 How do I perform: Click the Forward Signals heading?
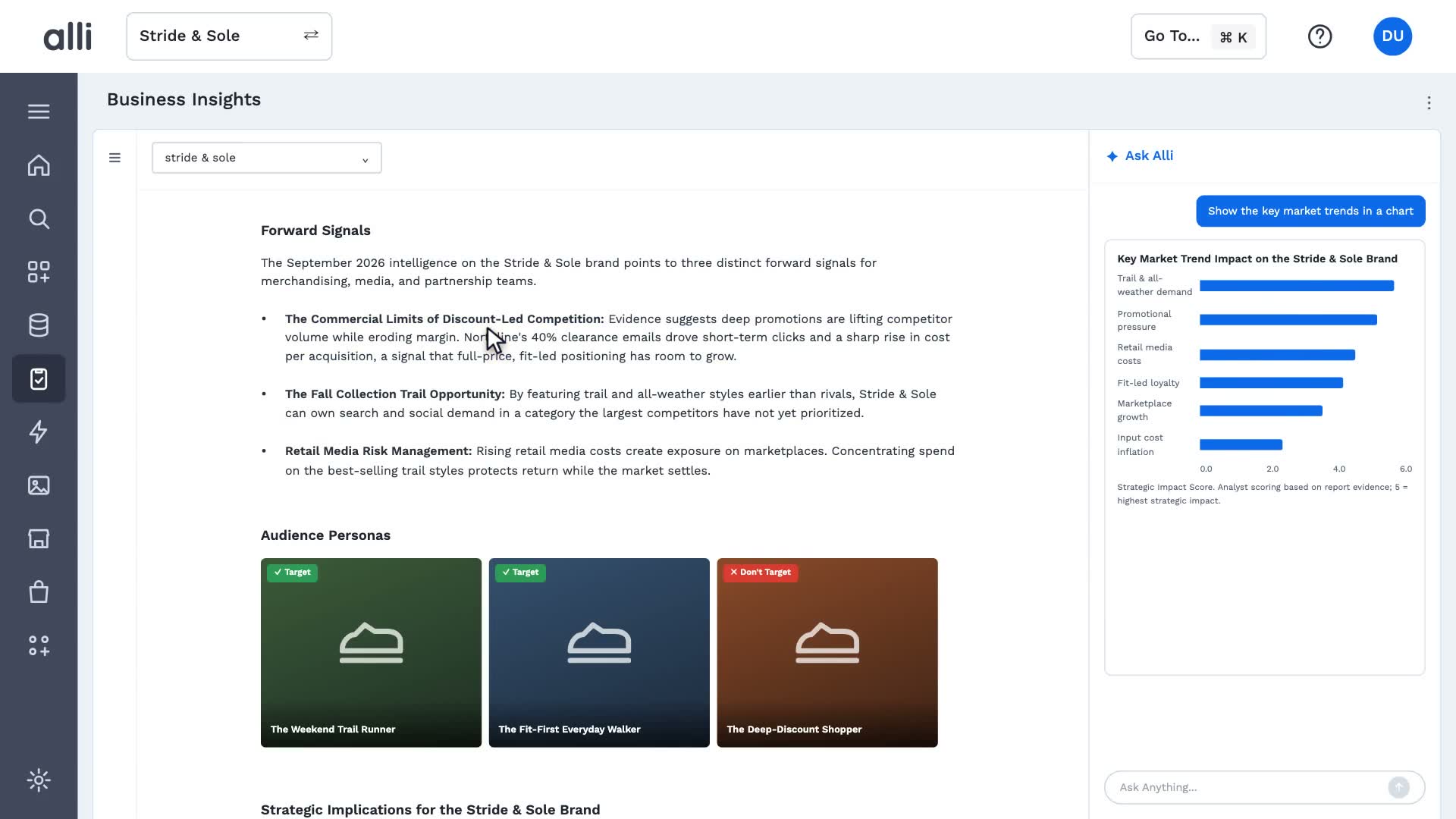315,231
